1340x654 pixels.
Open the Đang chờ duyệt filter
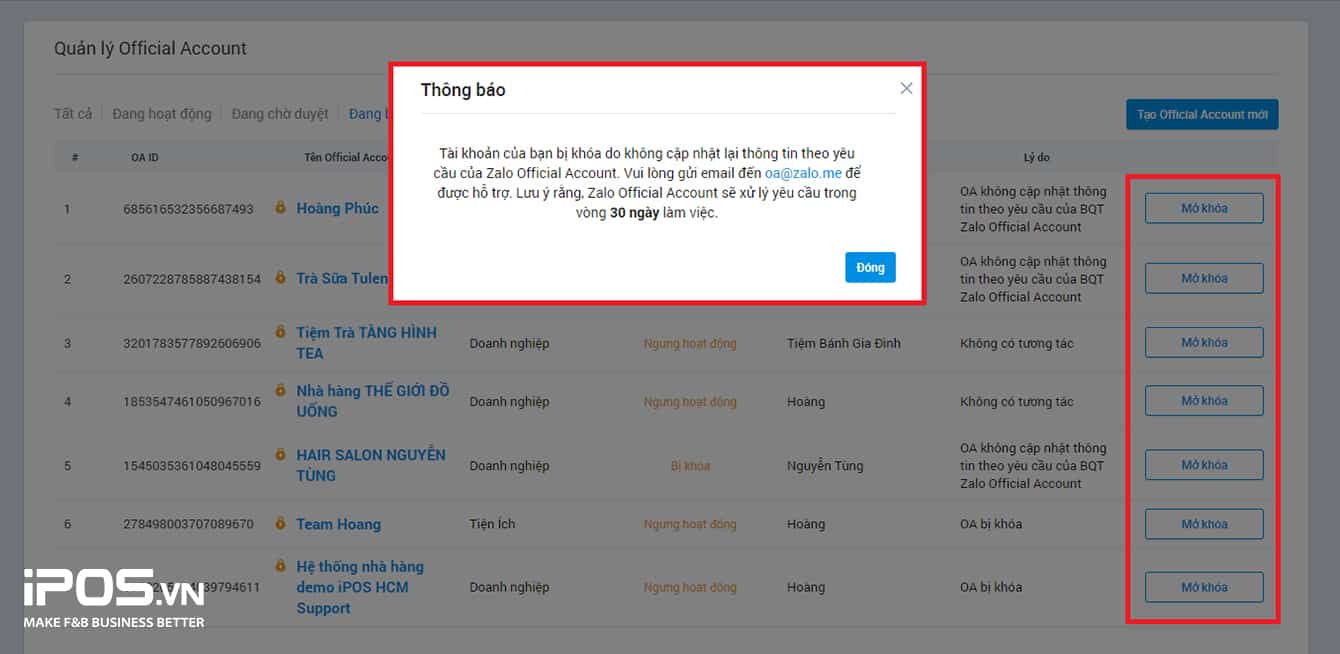coord(279,113)
